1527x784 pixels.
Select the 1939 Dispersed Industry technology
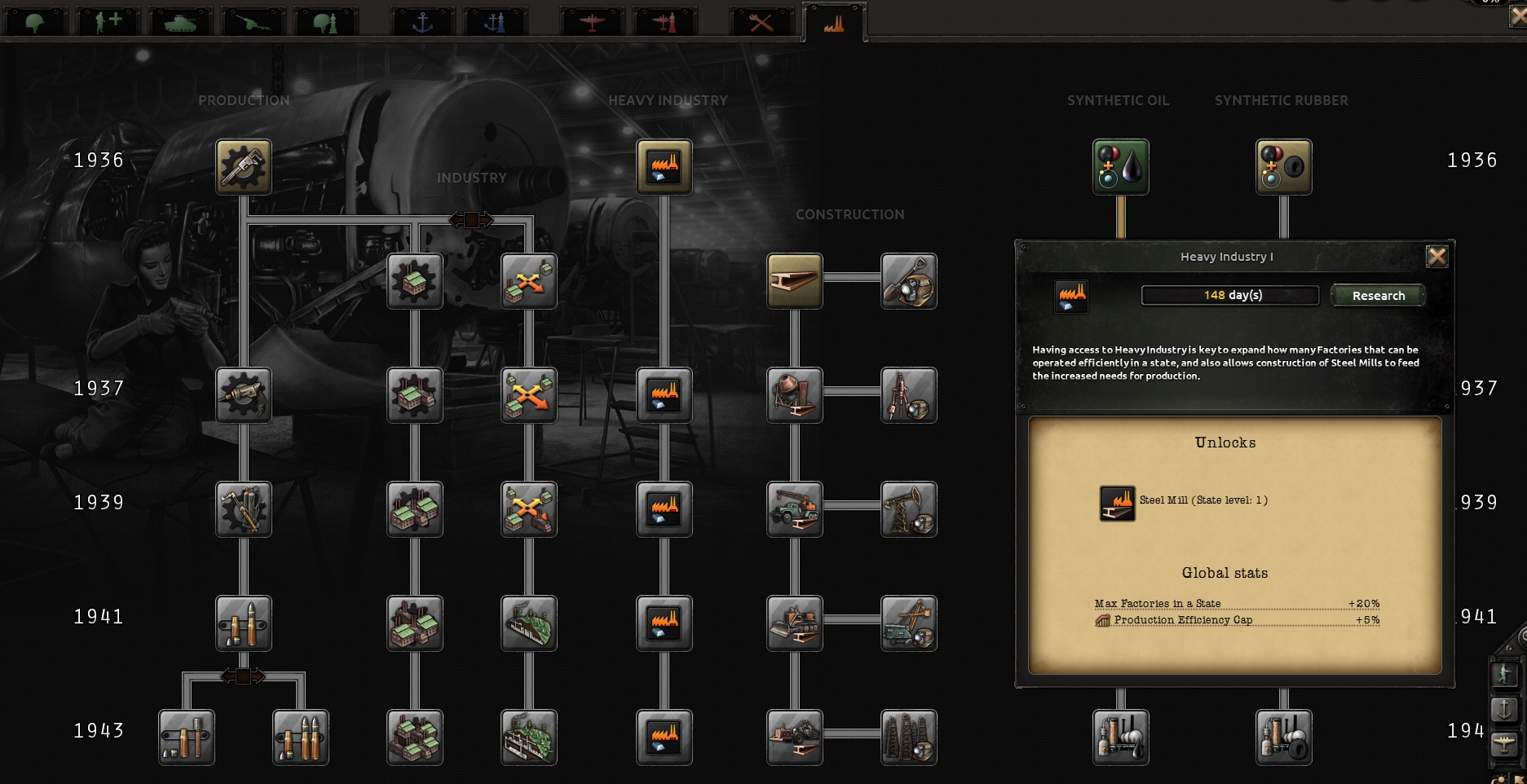coord(529,509)
